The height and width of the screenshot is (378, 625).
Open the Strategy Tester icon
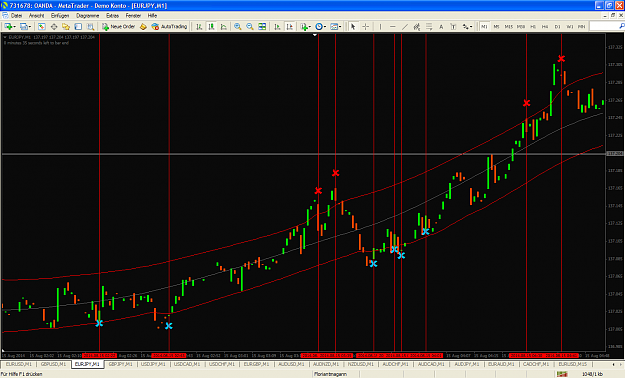click(x=90, y=26)
